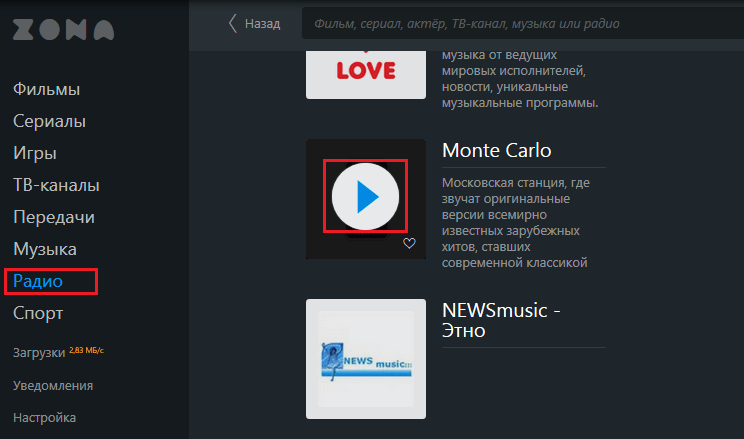Select the Радио section
The height and width of the screenshot is (439, 744).
pos(38,281)
